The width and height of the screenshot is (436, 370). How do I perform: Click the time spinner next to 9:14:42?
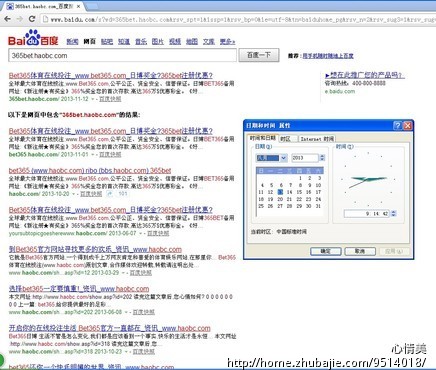pyautogui.click(x=394, y=213)
